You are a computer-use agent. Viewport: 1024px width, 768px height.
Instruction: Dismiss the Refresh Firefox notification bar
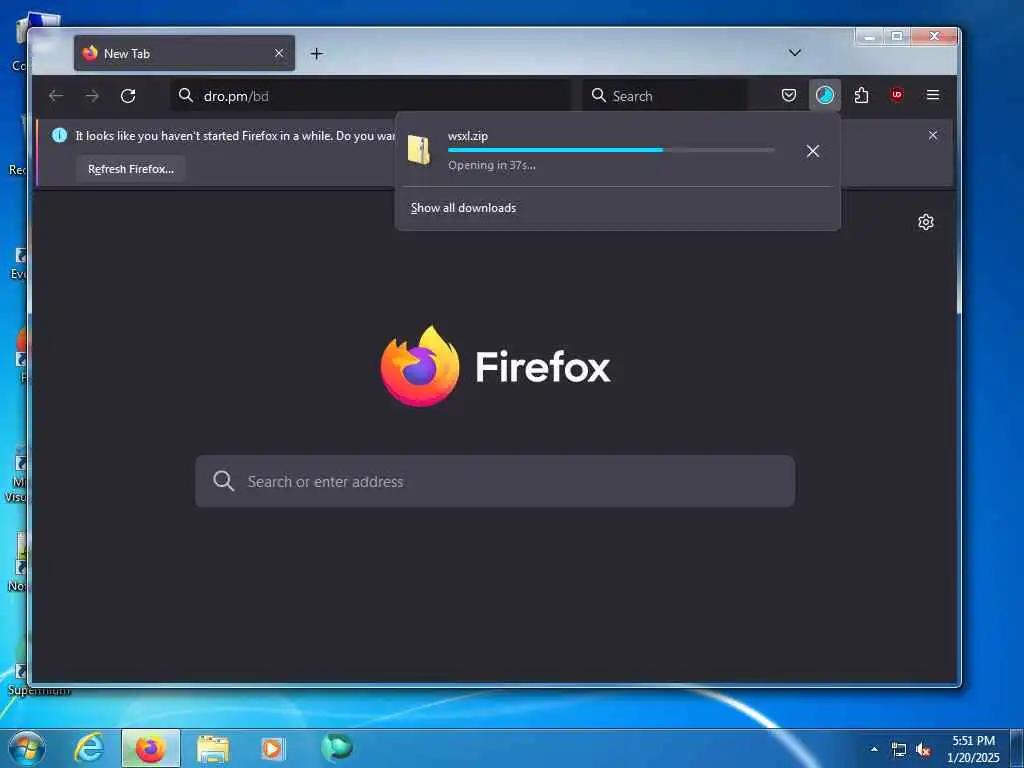(933, 135)
